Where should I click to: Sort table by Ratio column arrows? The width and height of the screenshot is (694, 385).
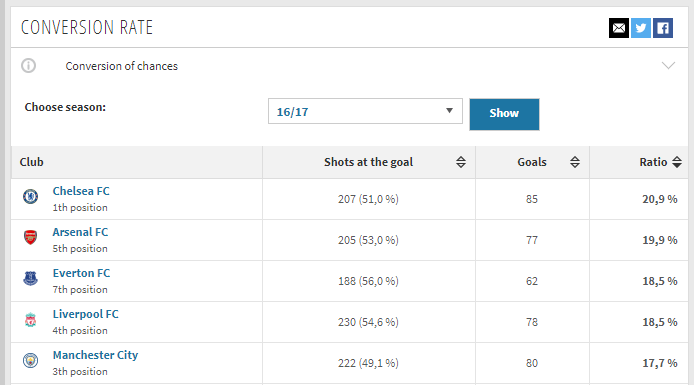677,162
